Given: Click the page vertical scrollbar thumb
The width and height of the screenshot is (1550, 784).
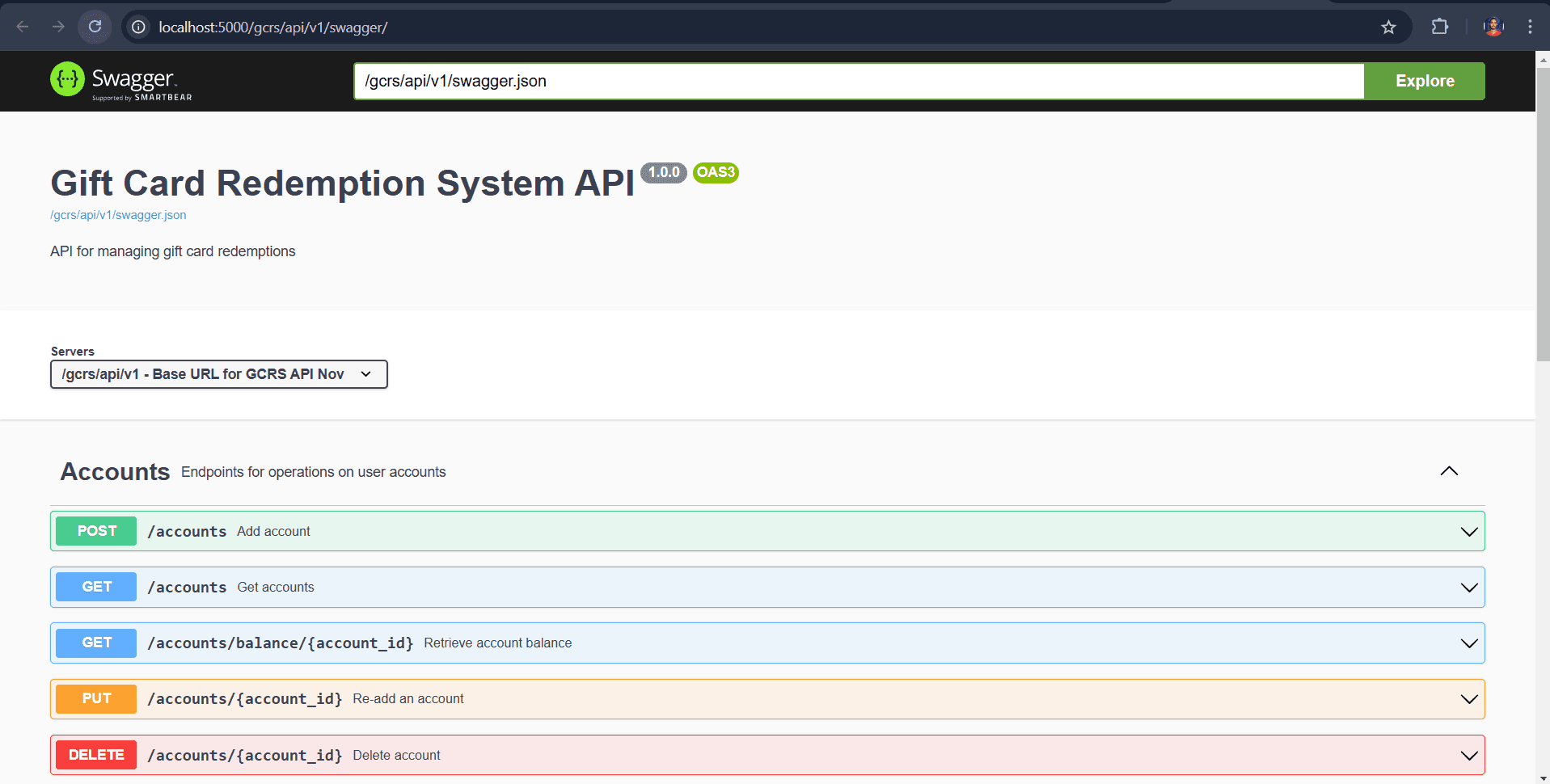Looking at the screenshot, I should 1543,214.
